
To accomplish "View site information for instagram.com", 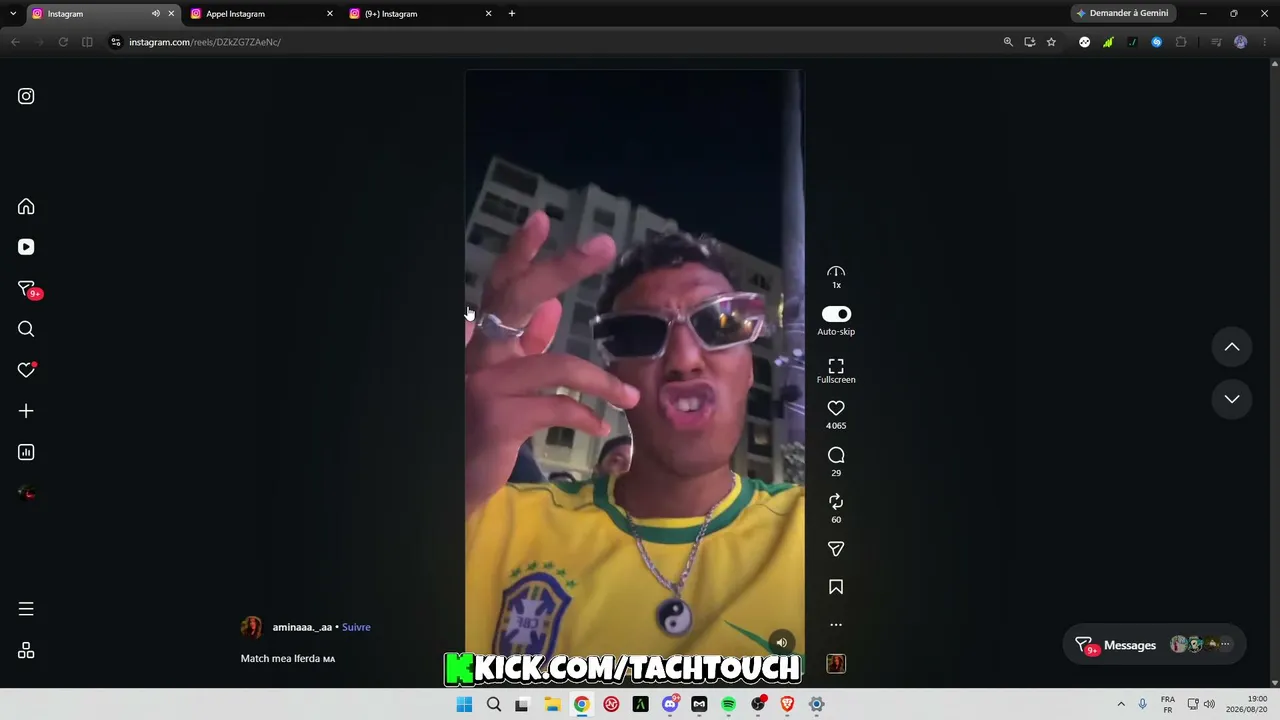I will 115,42.
